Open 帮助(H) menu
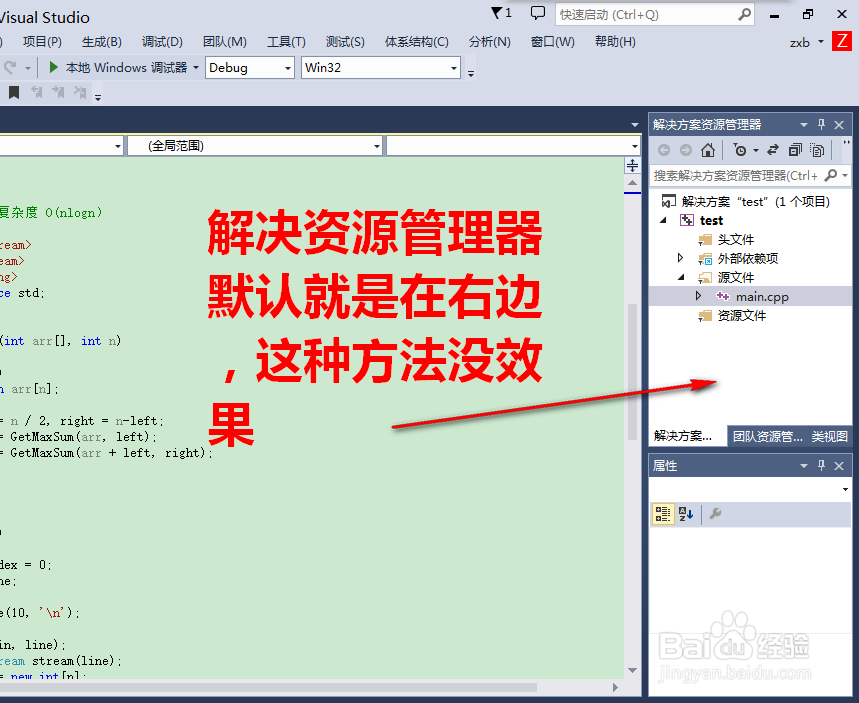This screenshot has height=703, width=859. click(615, 42)
